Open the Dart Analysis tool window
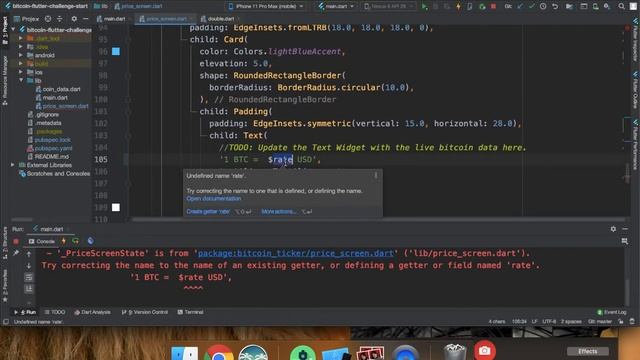Viewport: 640px width, 360px height. (x=92, y=312)
